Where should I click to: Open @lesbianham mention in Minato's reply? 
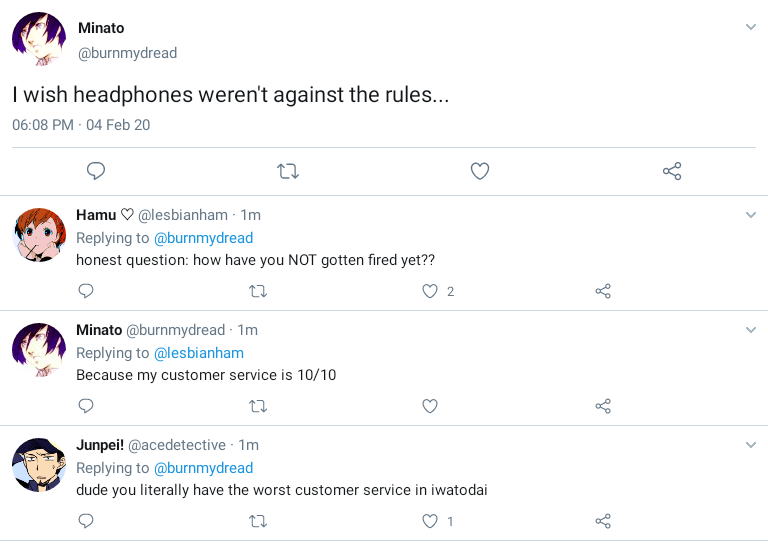coord(198,353)
